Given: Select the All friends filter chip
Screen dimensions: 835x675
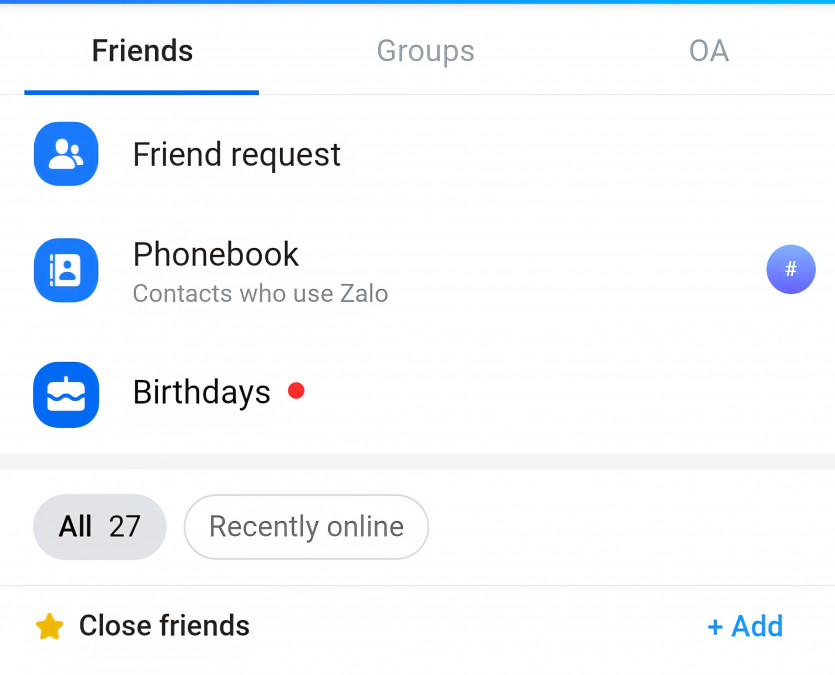Looking at the screenshot, I should [99, 527].
